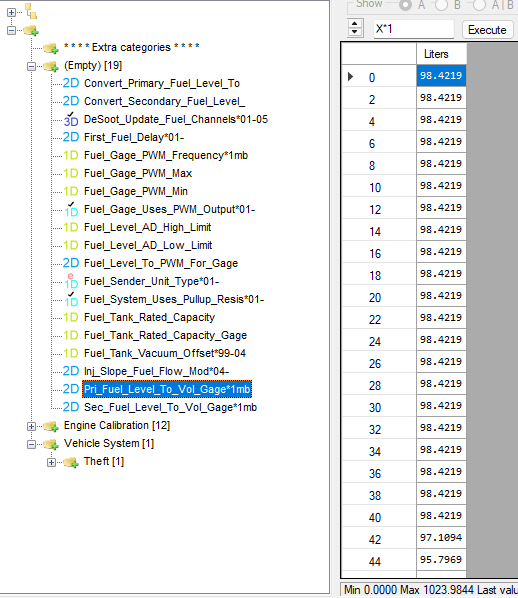Click the 1D icon of Fuel_Tank_Vacuum_Offset
The image size is (518, 598).
[x=71, y=353]
